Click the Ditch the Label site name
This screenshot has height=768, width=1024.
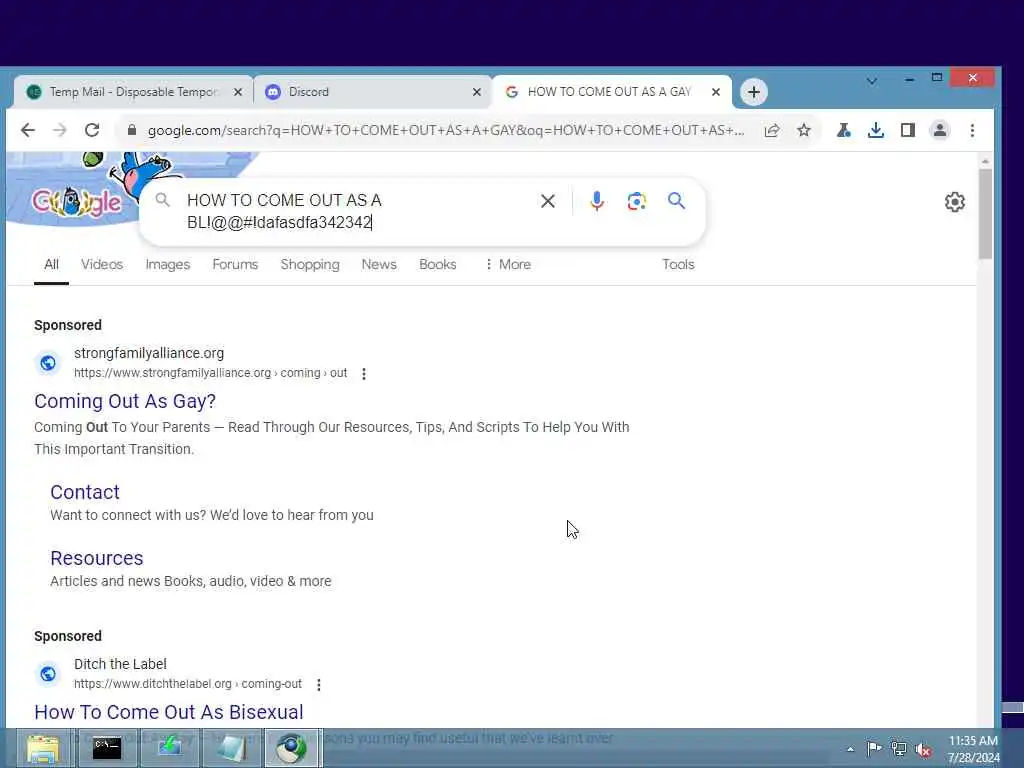(x=120, y=664)
